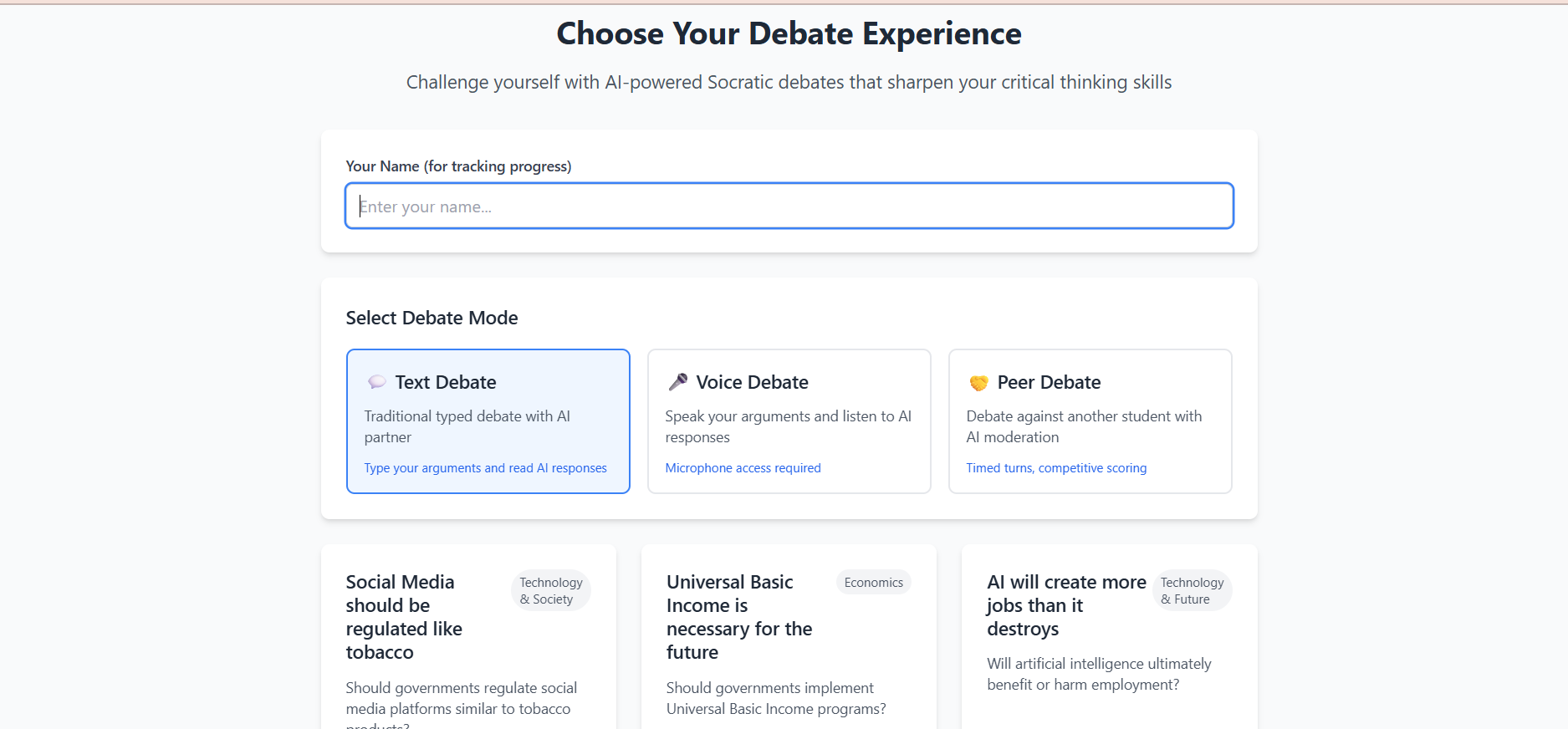Click the Peer Debate title text
Viewport: 1568px width, 729px height.
click(x=1049, y=382)
